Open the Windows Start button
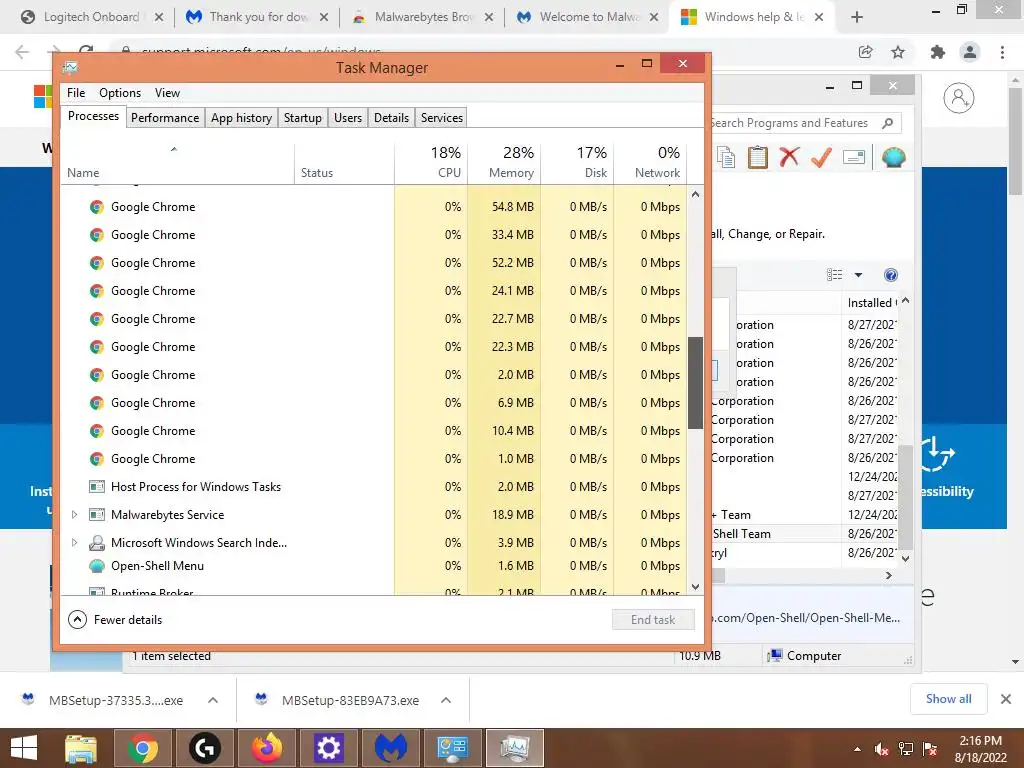The height and width of the screenshot is (768, 1024). tap(24, 748)
